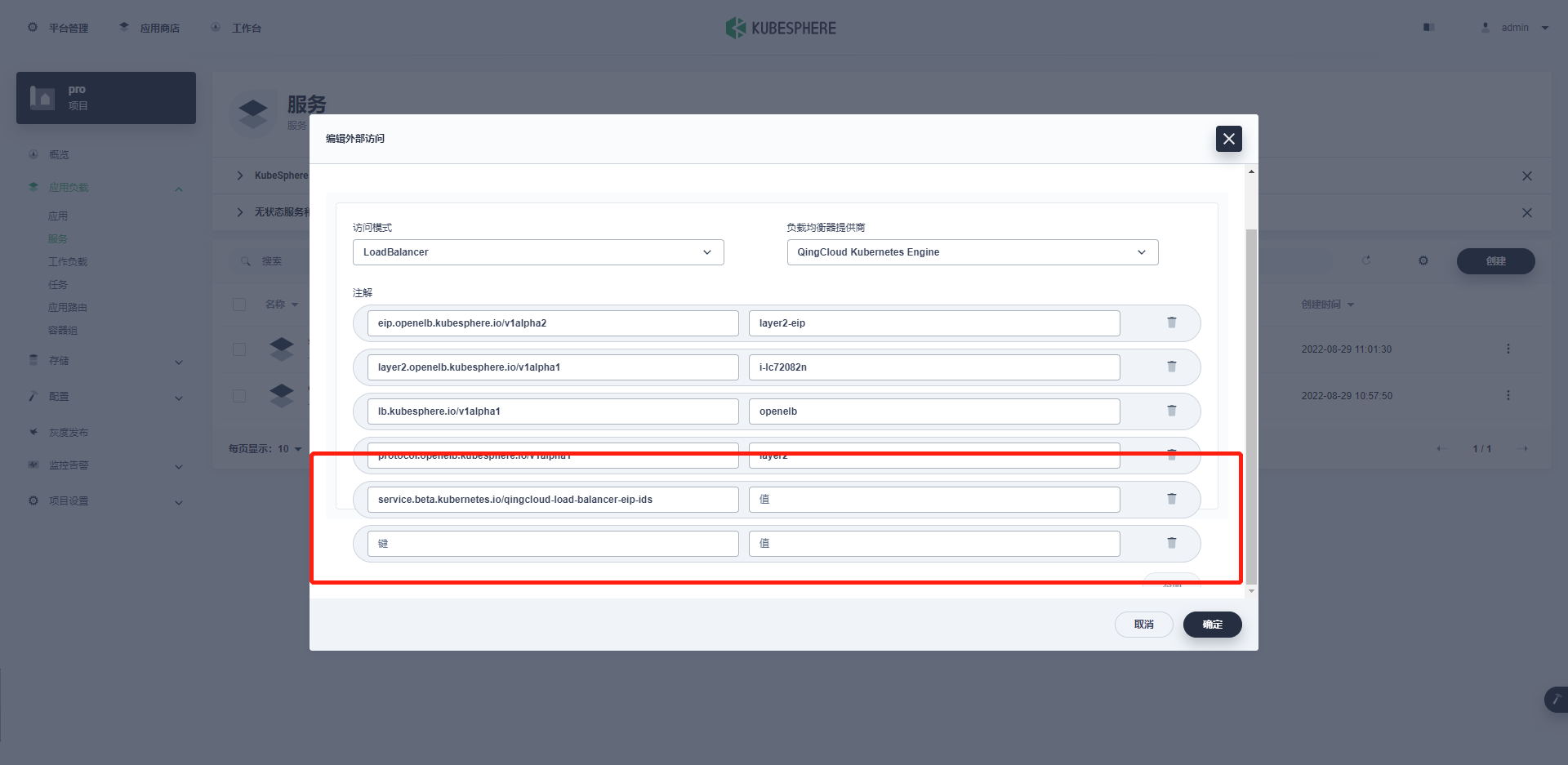Screen dimensions: 1568x765
Task: Delete the lb.kubesphere.io/v1alpha1 annotation row
Action: tap(1172, 411)
